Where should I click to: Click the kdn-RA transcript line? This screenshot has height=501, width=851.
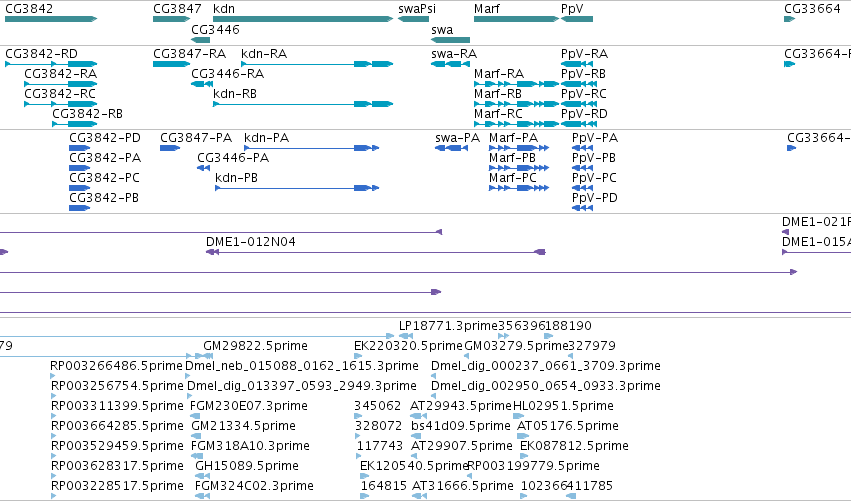317,64
